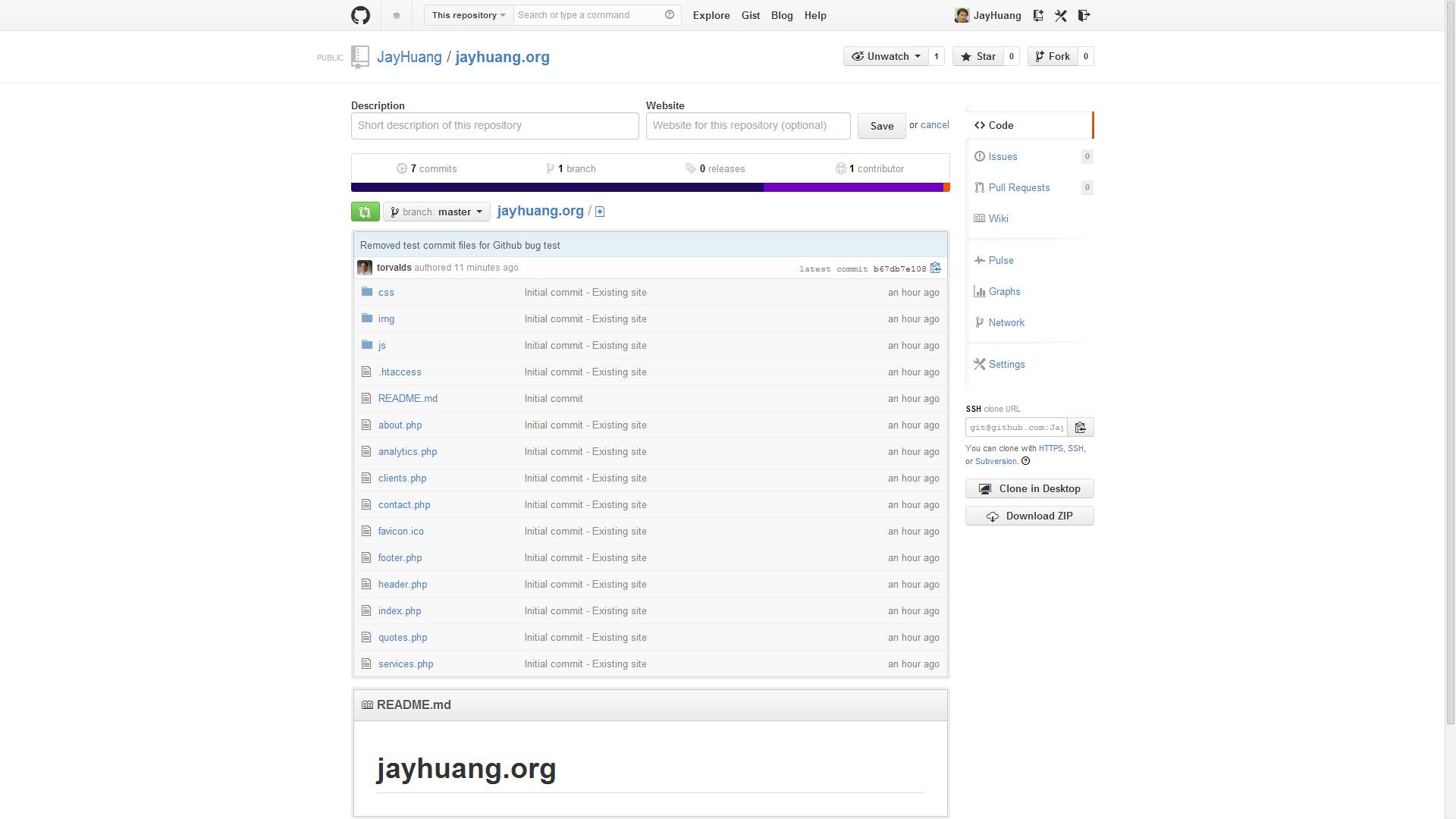Image resolution: width=1456 pixels, height=819 pixels.
Task: Click the Subversion help question icon
Action: 1026,461
